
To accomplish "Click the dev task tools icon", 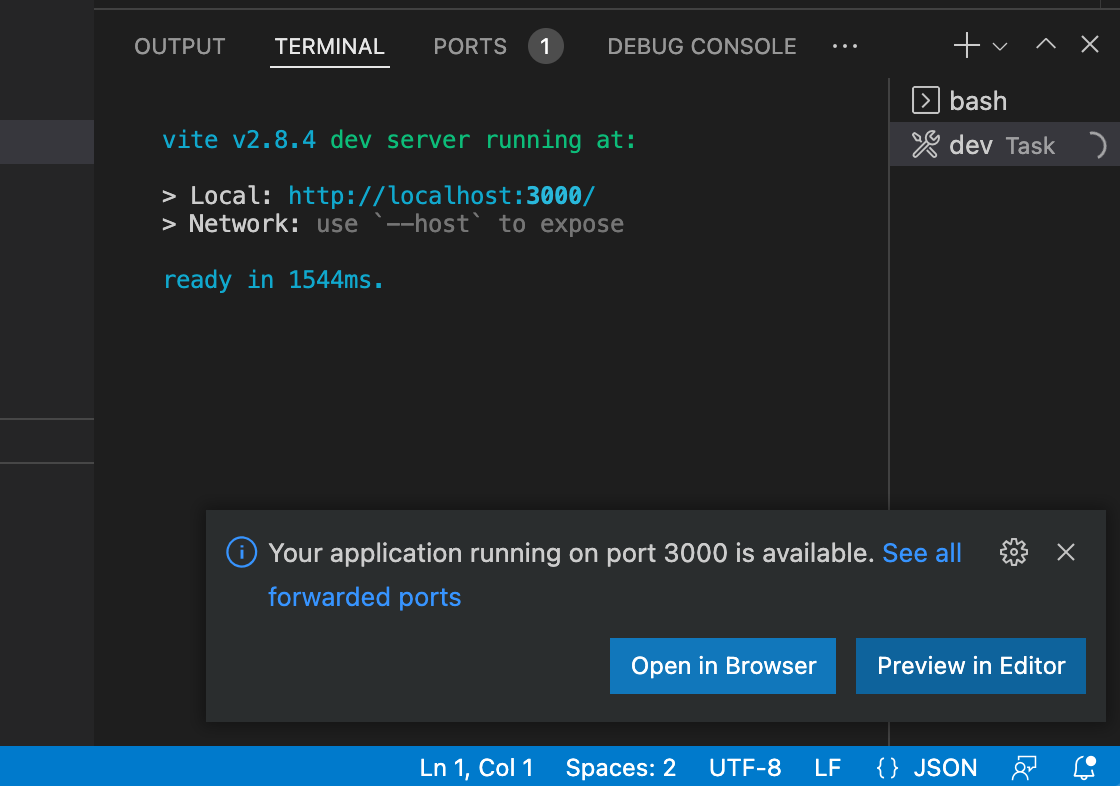I will pyautogui.click(x=926, y=145).
